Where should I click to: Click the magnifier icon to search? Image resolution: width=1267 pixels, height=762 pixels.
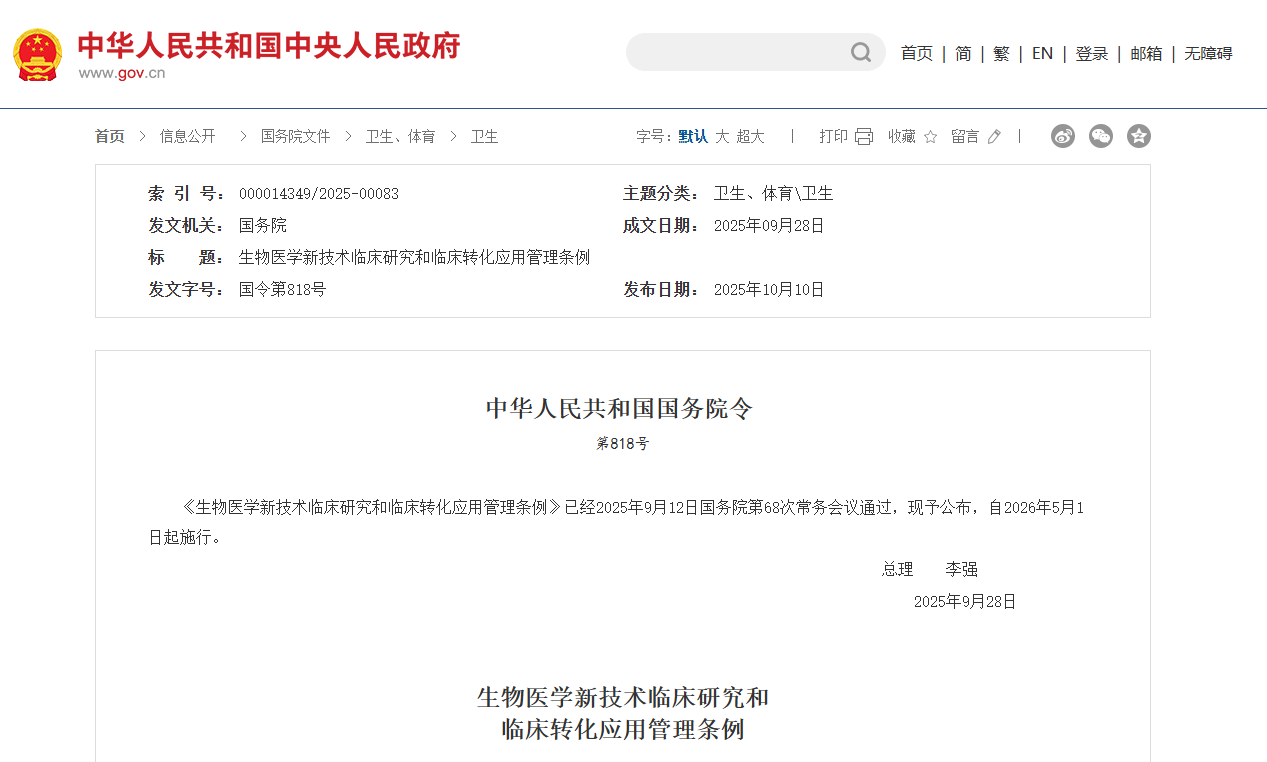pyautogui.click(x=860, y=52)
